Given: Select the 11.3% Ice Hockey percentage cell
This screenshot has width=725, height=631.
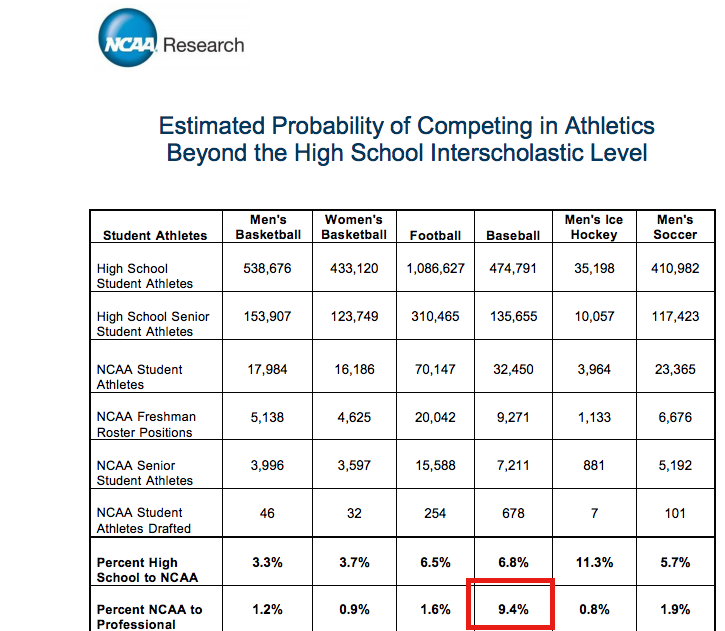Looking at the screenshot, I should [x=594, y=562].
